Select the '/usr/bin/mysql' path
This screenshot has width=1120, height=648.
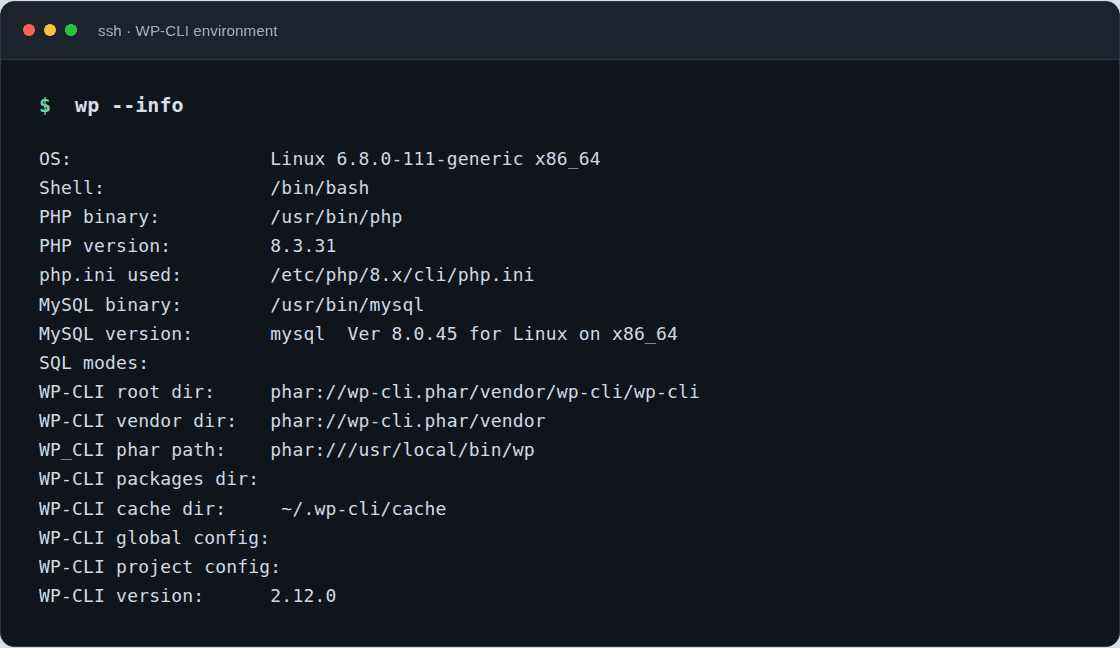click(347, 305)
